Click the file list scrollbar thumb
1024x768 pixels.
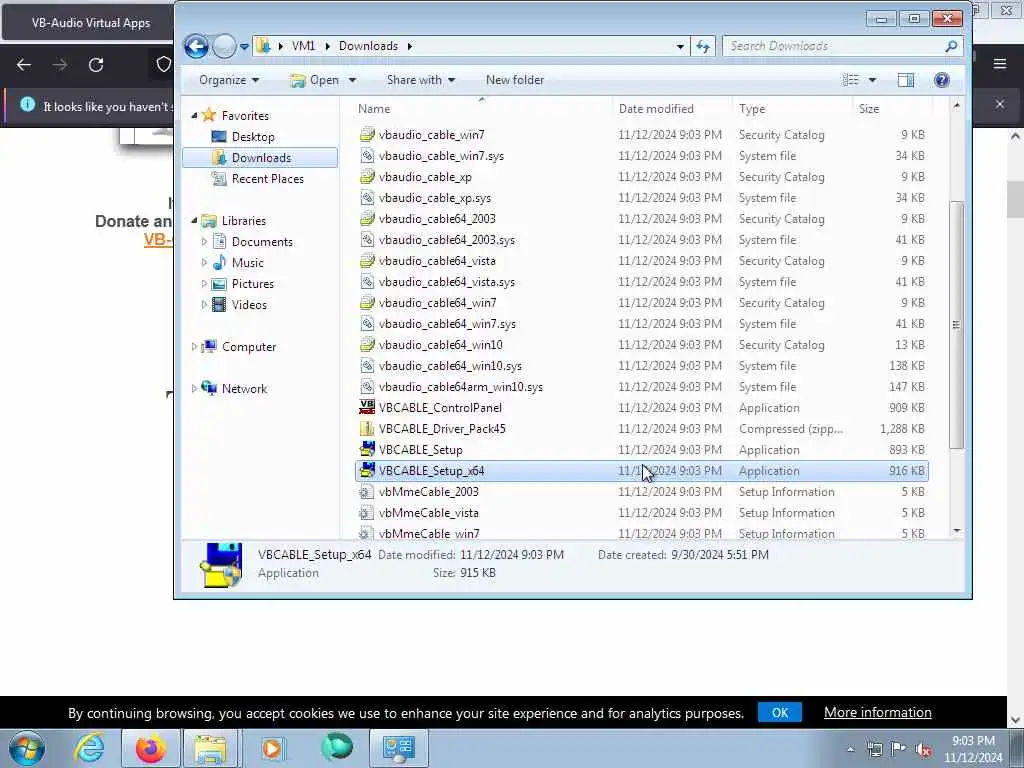tap(956, 325)
